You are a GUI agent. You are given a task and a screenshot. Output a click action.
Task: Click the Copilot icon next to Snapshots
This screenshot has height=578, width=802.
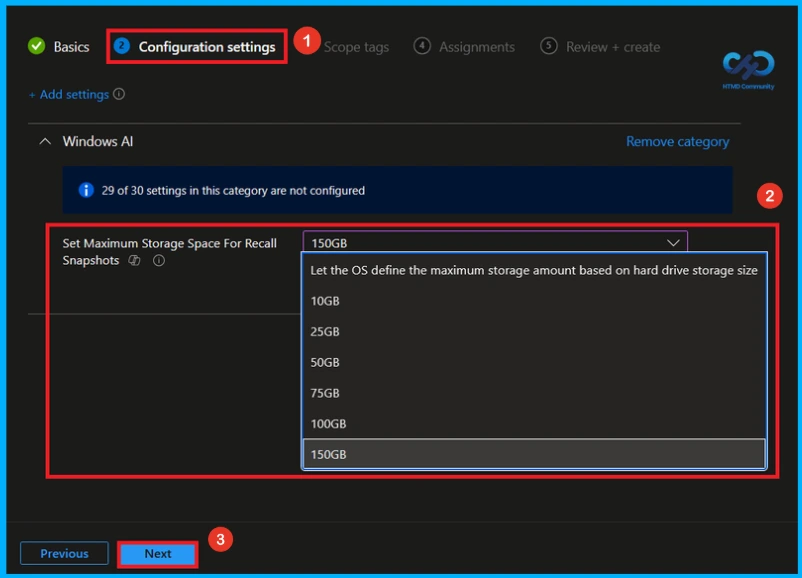[134, 260]
